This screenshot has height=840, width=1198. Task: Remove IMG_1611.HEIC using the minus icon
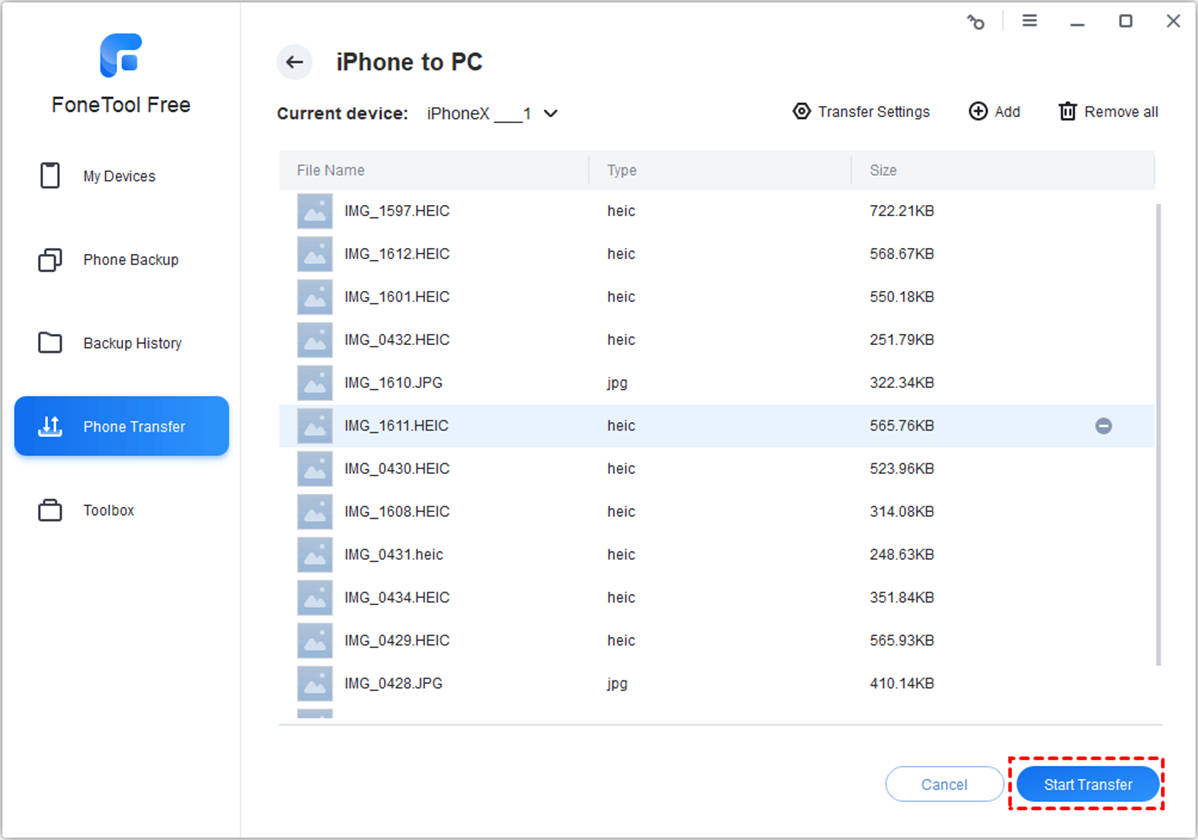pyautogui.click(x=1103, y=426)
